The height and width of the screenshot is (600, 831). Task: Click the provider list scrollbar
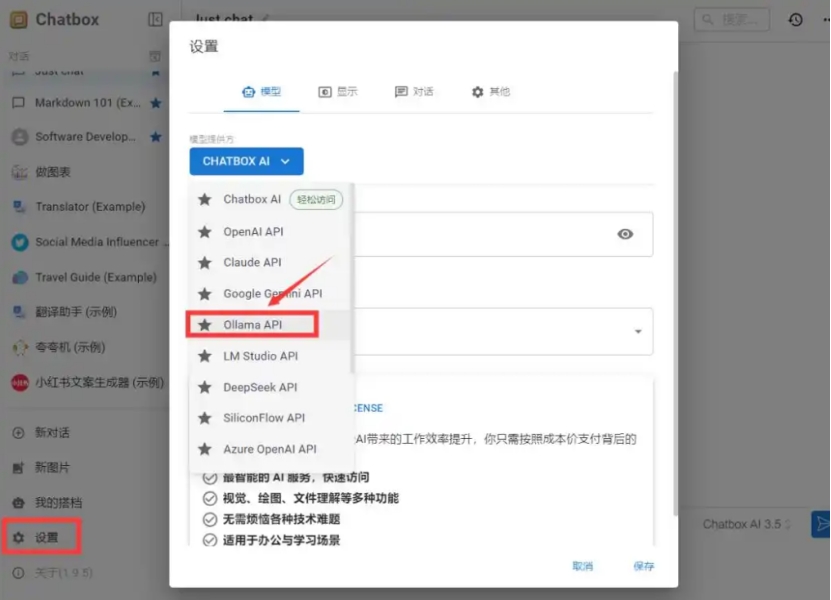point(351,278)
